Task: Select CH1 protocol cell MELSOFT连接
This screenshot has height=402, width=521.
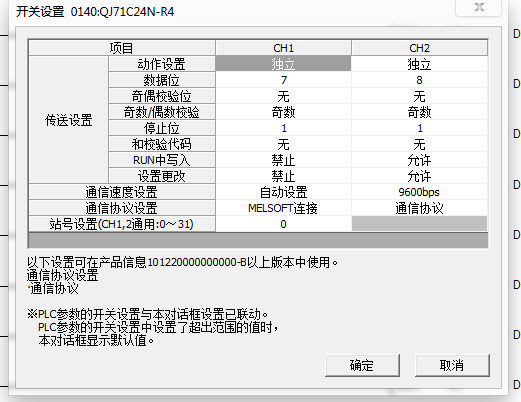Action: coord(283,208)
